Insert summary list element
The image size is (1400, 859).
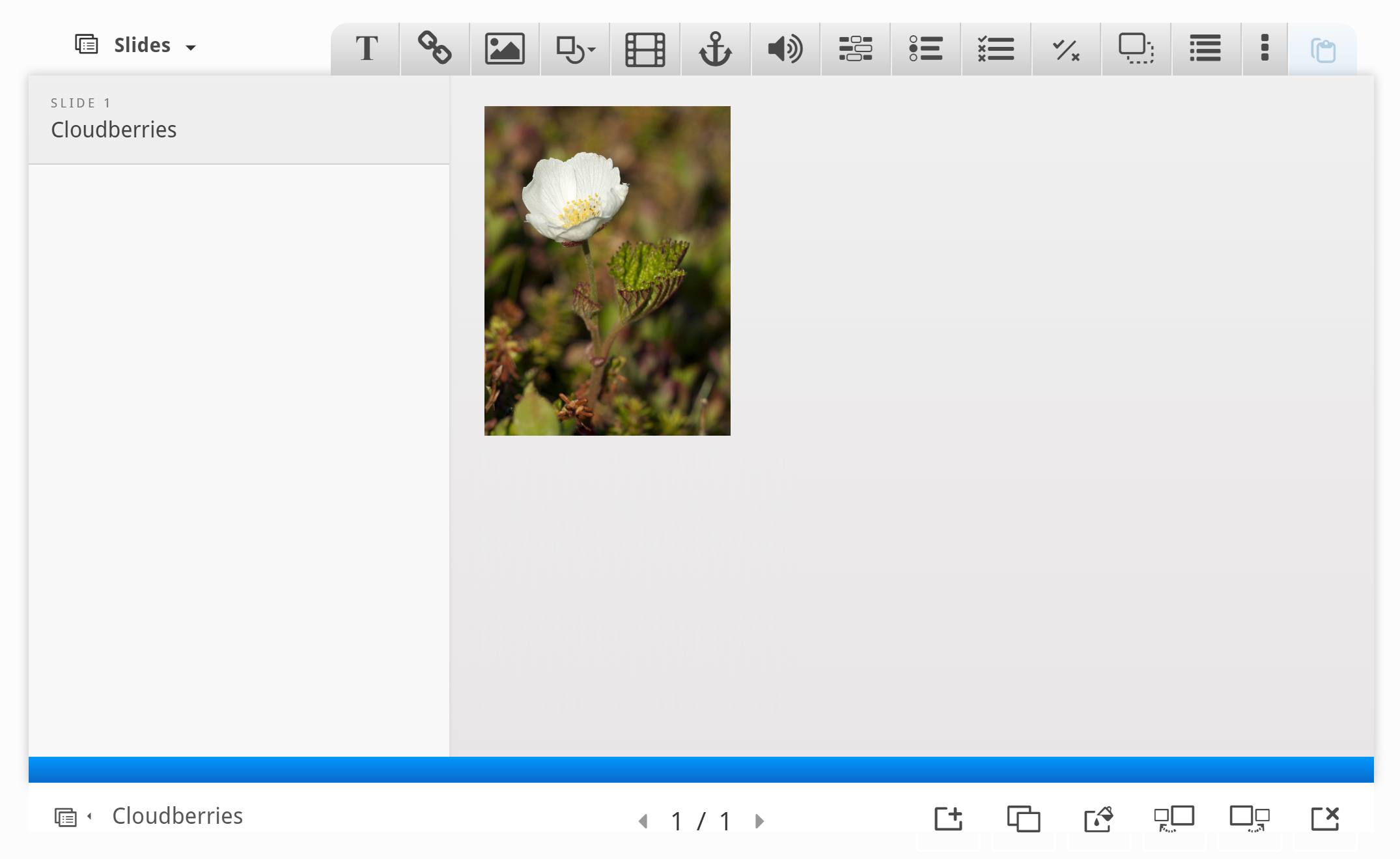pos(1206,49)
